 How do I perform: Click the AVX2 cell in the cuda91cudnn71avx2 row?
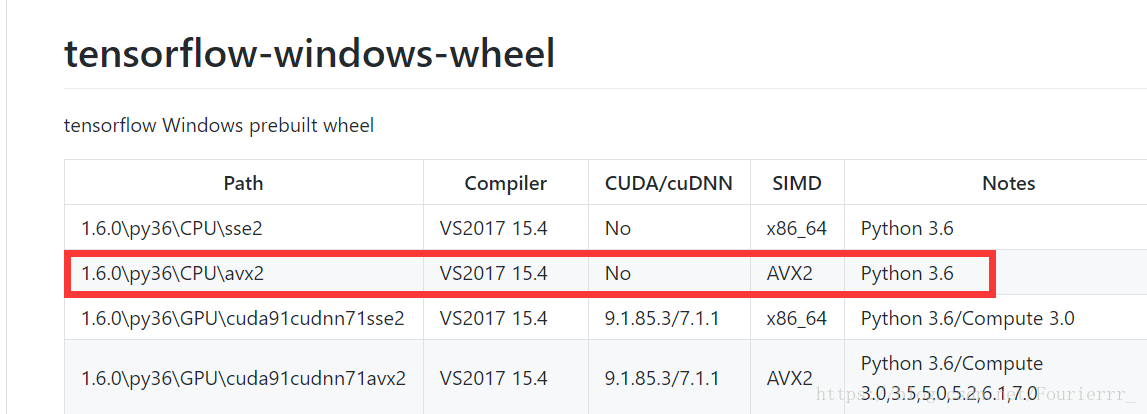point(789,379)
